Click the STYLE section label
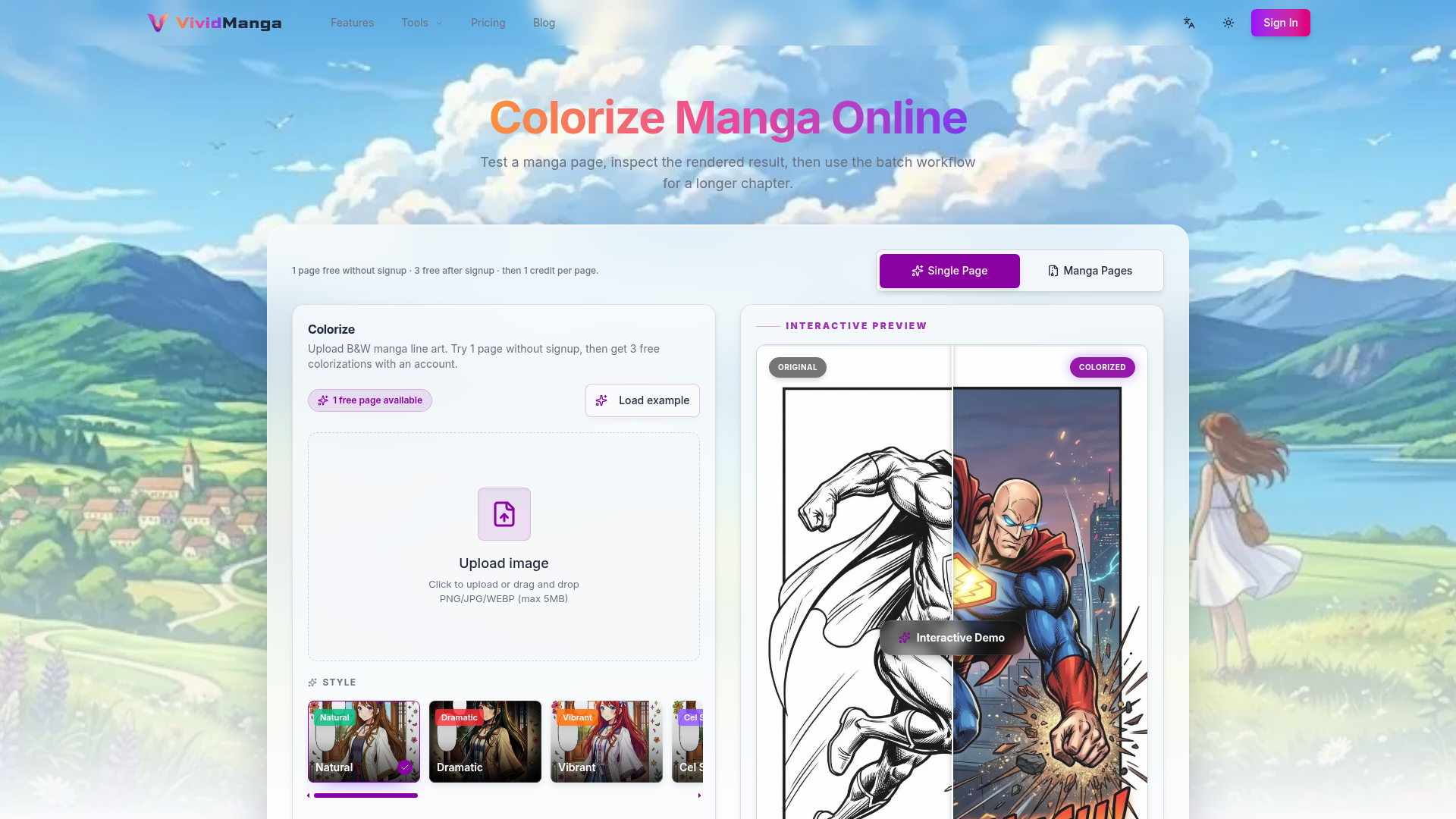The height and width of the screenshot is (819, 1456). click(x=339, y=682)
